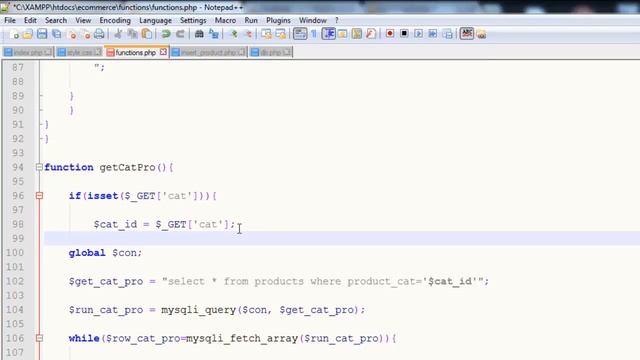Switch to the style.css tab

coord(79,52)
